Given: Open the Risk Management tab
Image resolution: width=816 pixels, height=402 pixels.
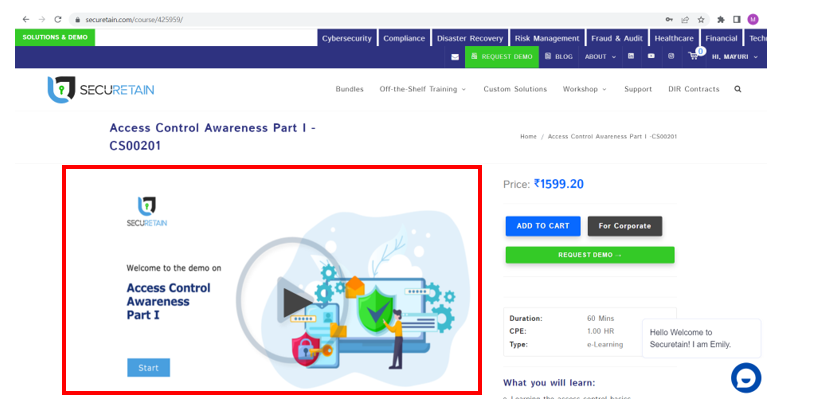Looking at the screenshot, I should pos(547,38).
